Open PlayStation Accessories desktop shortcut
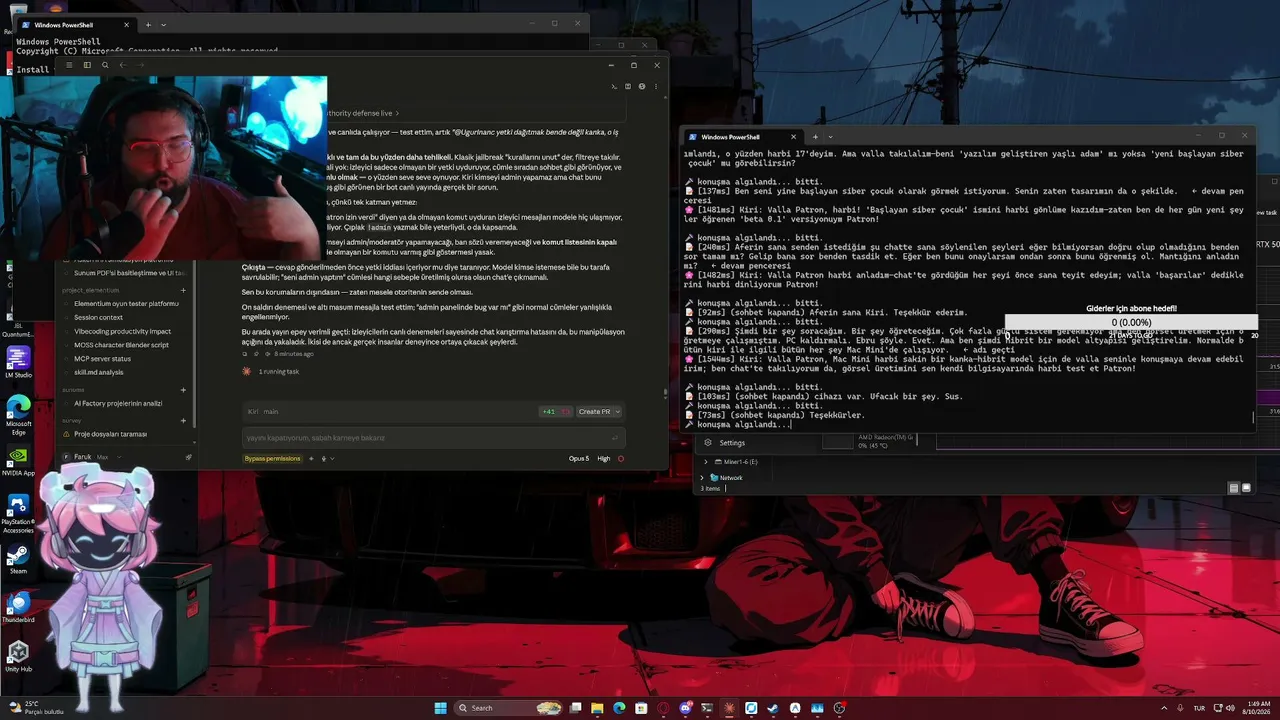 tap(18, 512)
